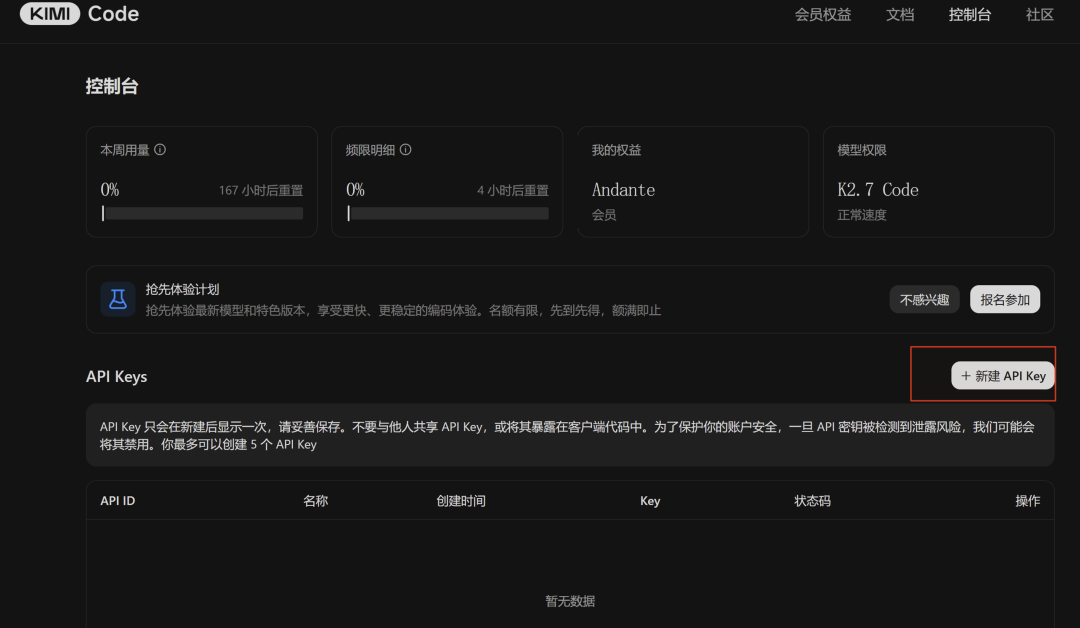Click the info icon beside 本周用量
Screen dimensions: 1080x628
point(160,149)
